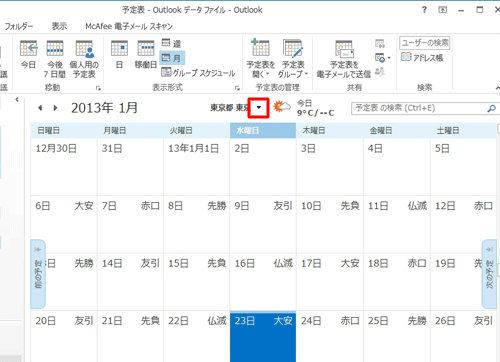500x362 pixels.
Task: Open the 個人用の予定表 (personal calendar) button
Action: pos(84,59)
